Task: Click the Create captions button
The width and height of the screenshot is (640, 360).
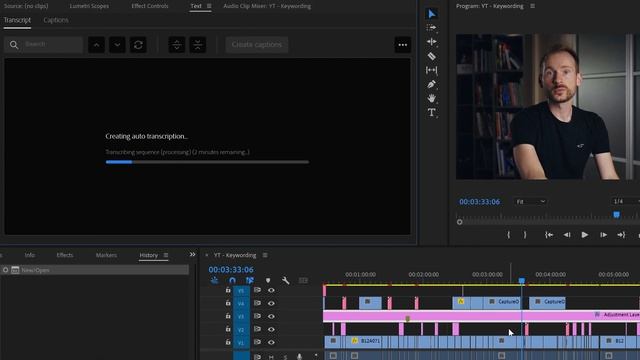Action: [257, 45]
